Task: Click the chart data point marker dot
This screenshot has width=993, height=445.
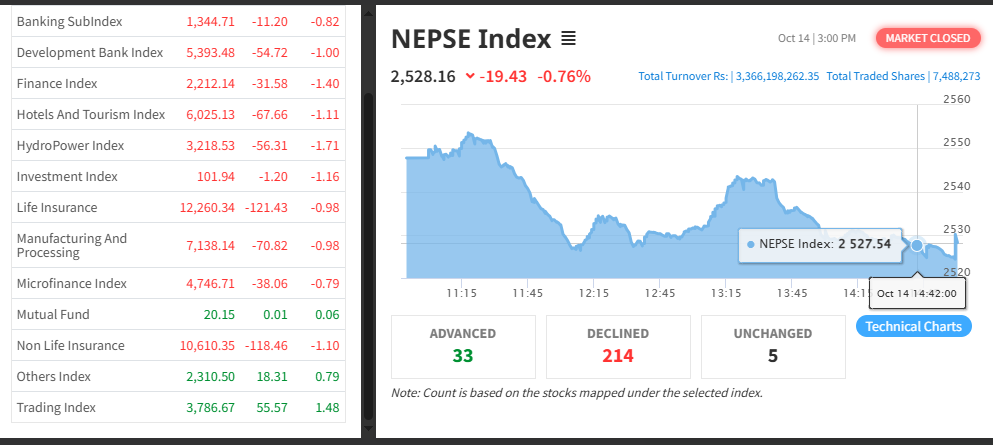Action: click(x=917, y=244)
